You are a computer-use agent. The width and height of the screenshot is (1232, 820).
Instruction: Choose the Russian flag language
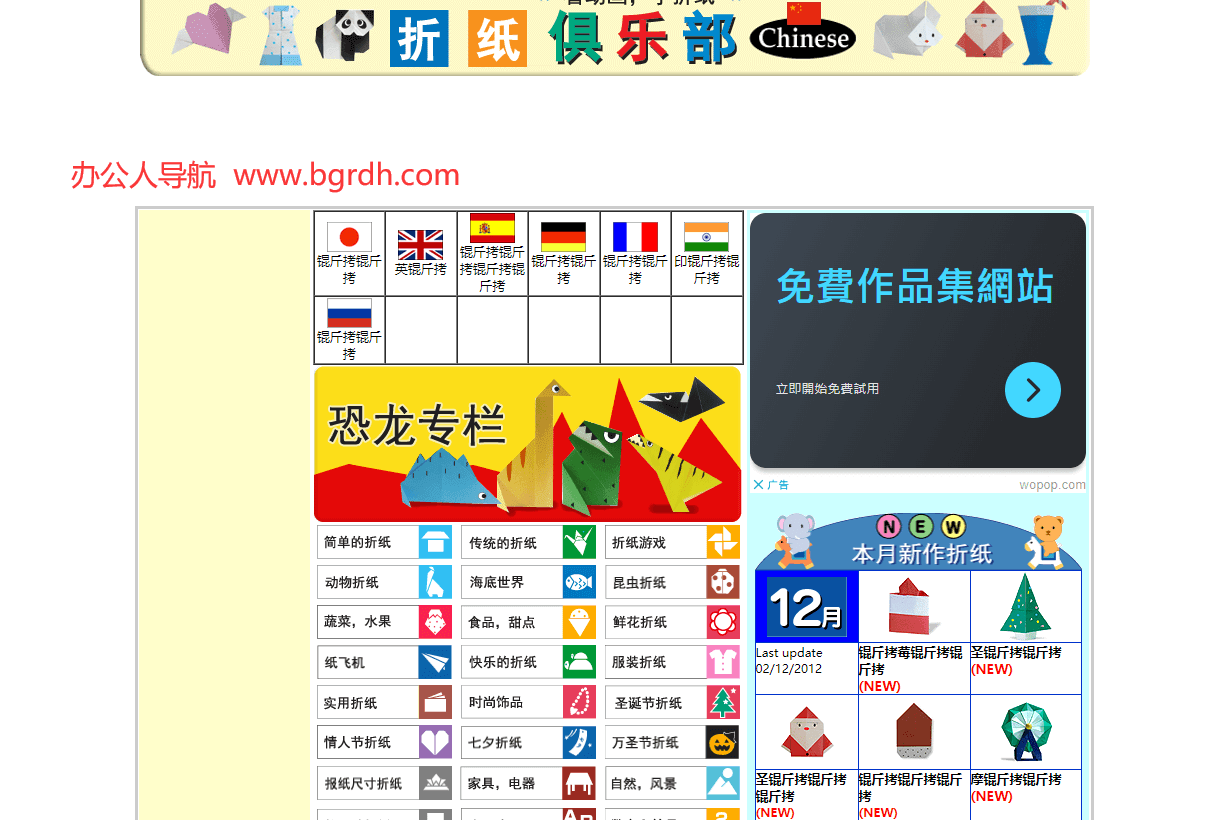click(349, 313)
